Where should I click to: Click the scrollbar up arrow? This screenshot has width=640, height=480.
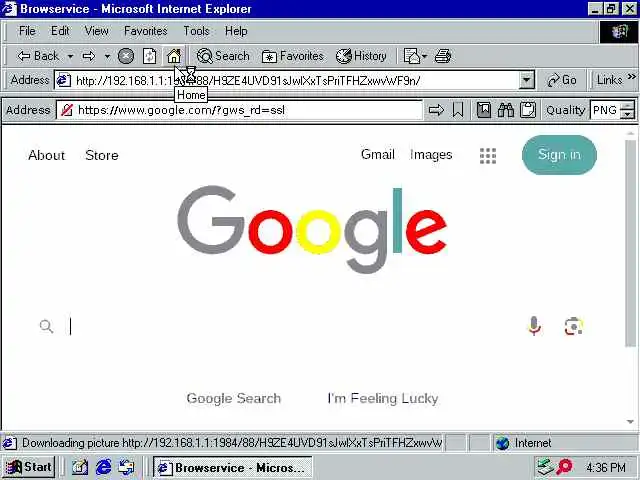click(x=631, y=133)
